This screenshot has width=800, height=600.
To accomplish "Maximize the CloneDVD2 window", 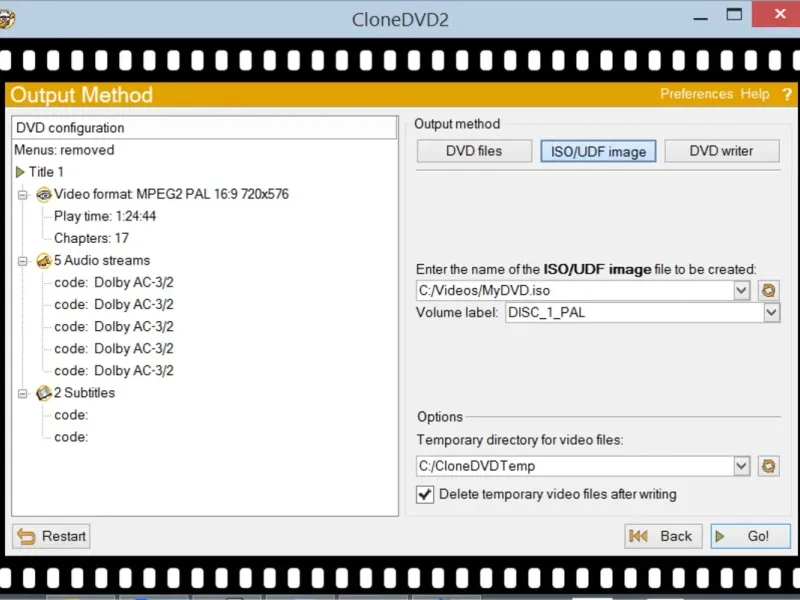I will pyautogui.click(x=734, y=15).
